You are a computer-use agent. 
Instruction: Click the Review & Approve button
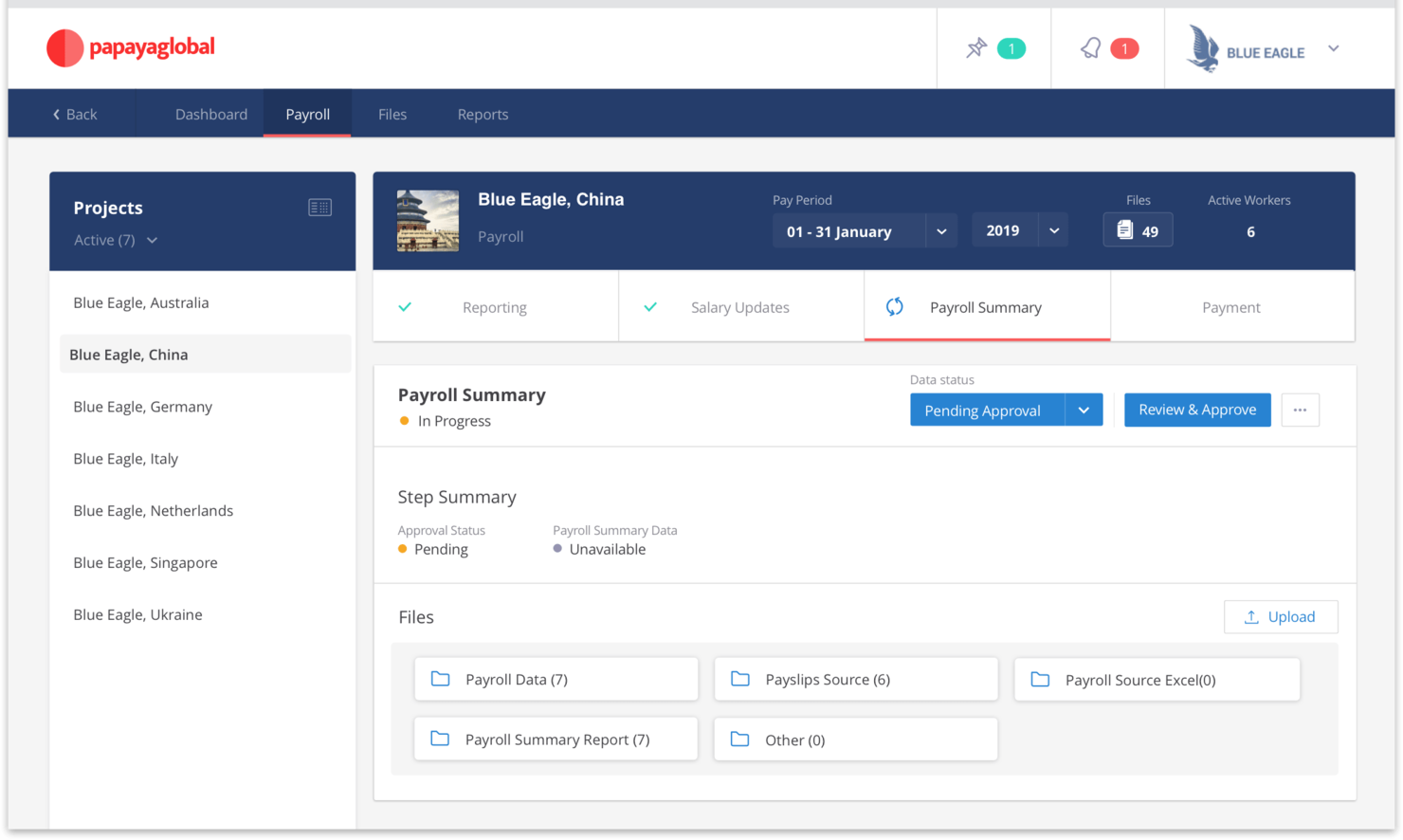[1197, 410]
